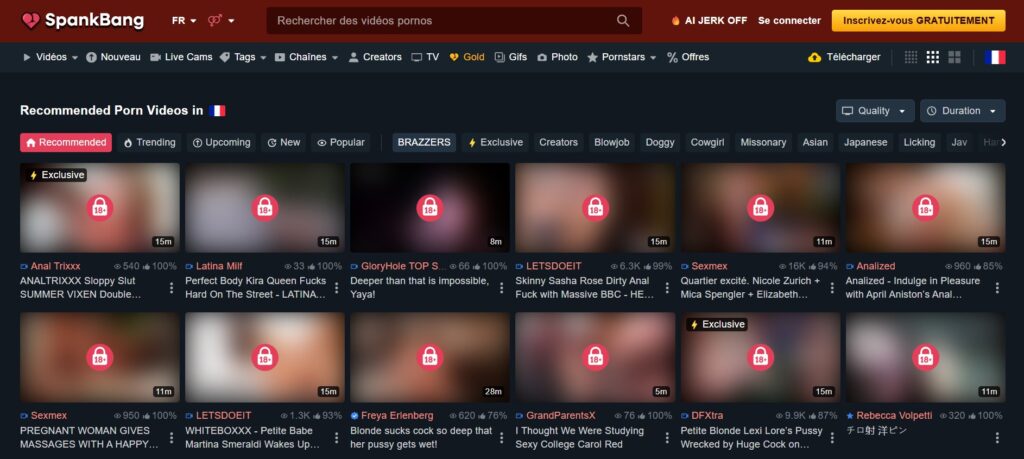The height and width of the screenshot is (459, 1024).
Task: Open the DFXtra channel link
Action: [707, 416]
